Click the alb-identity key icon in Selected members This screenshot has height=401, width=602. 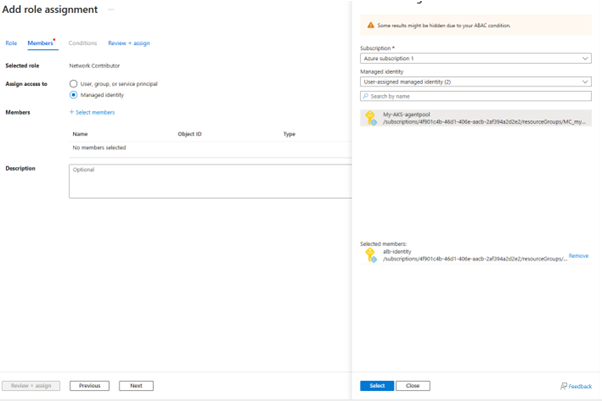(371, 255)
